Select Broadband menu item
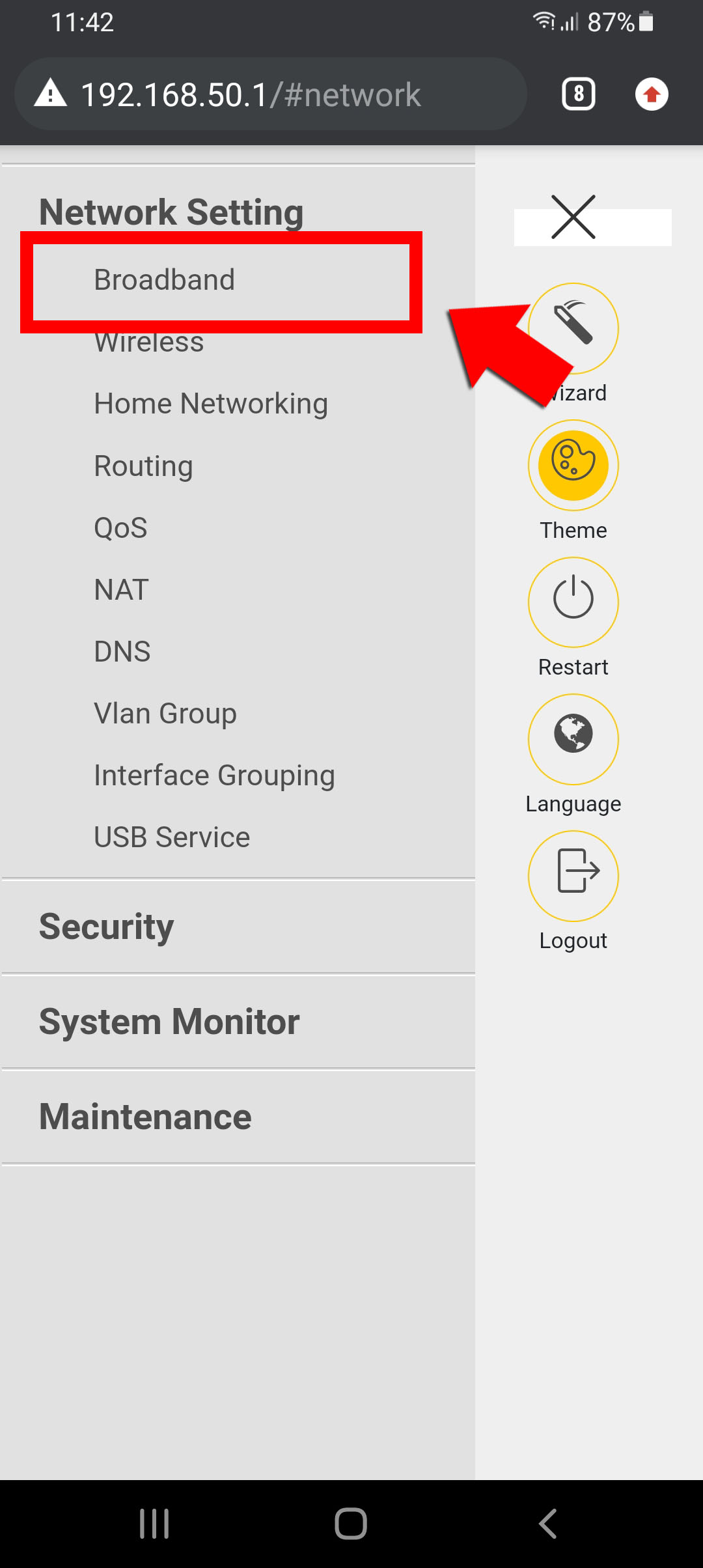This screenshot has height=1568, width=703. point(165,280)
